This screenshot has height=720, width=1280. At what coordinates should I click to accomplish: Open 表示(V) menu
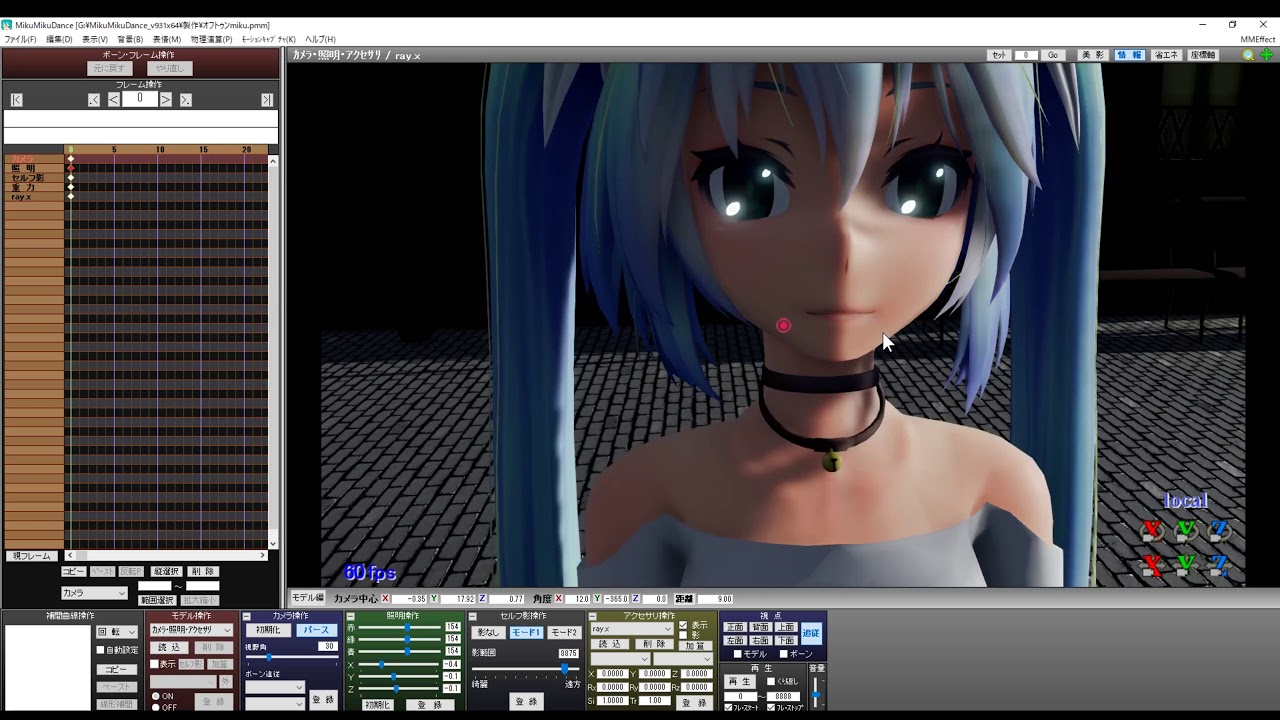pos(95,39)
